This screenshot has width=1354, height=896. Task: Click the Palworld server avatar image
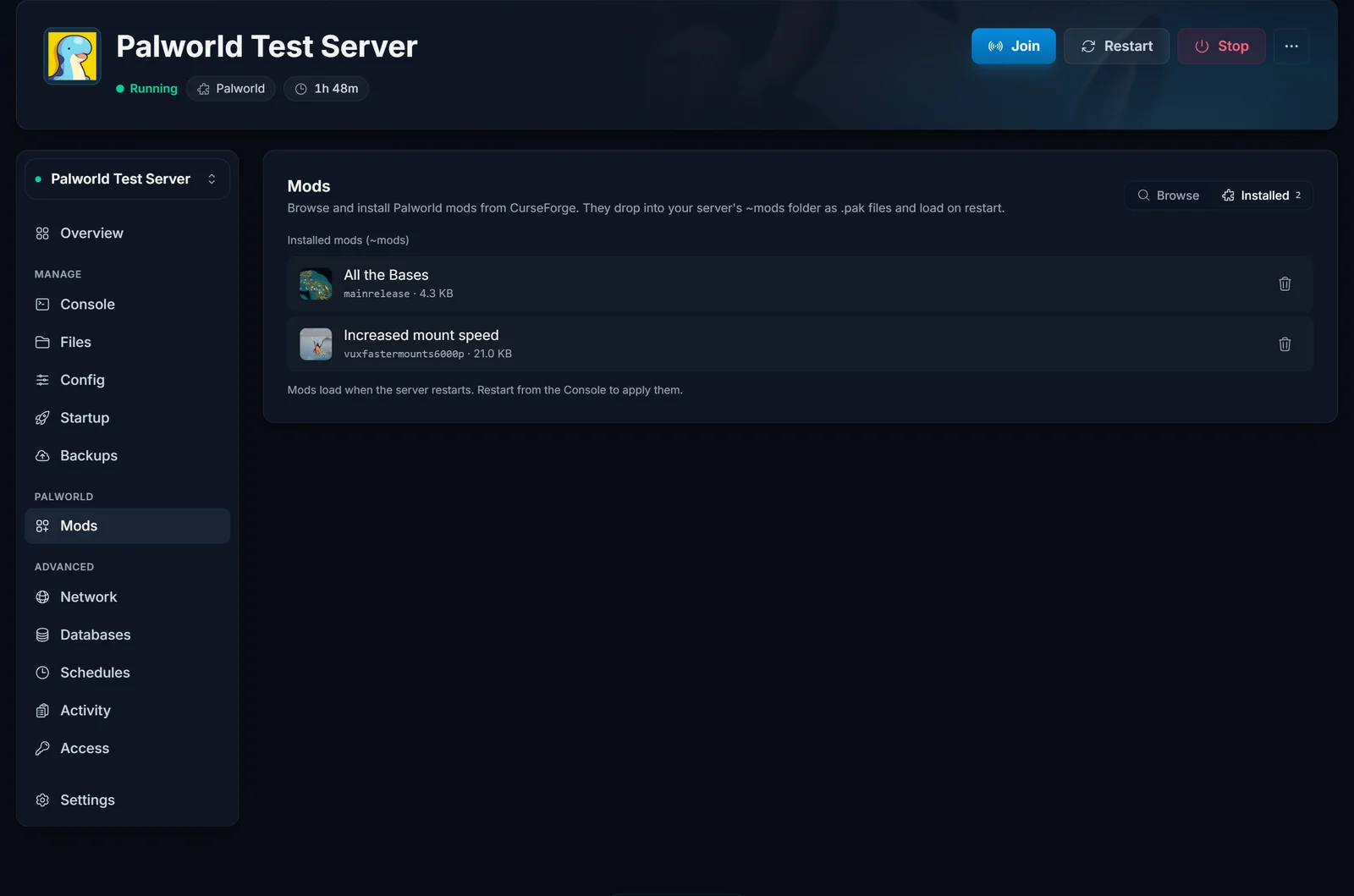point(73,56)
